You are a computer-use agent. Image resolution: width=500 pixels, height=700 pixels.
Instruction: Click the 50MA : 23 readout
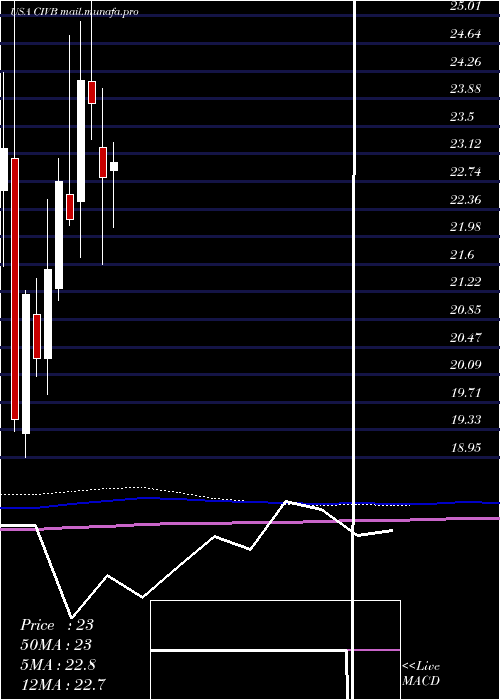click(56, 645)
